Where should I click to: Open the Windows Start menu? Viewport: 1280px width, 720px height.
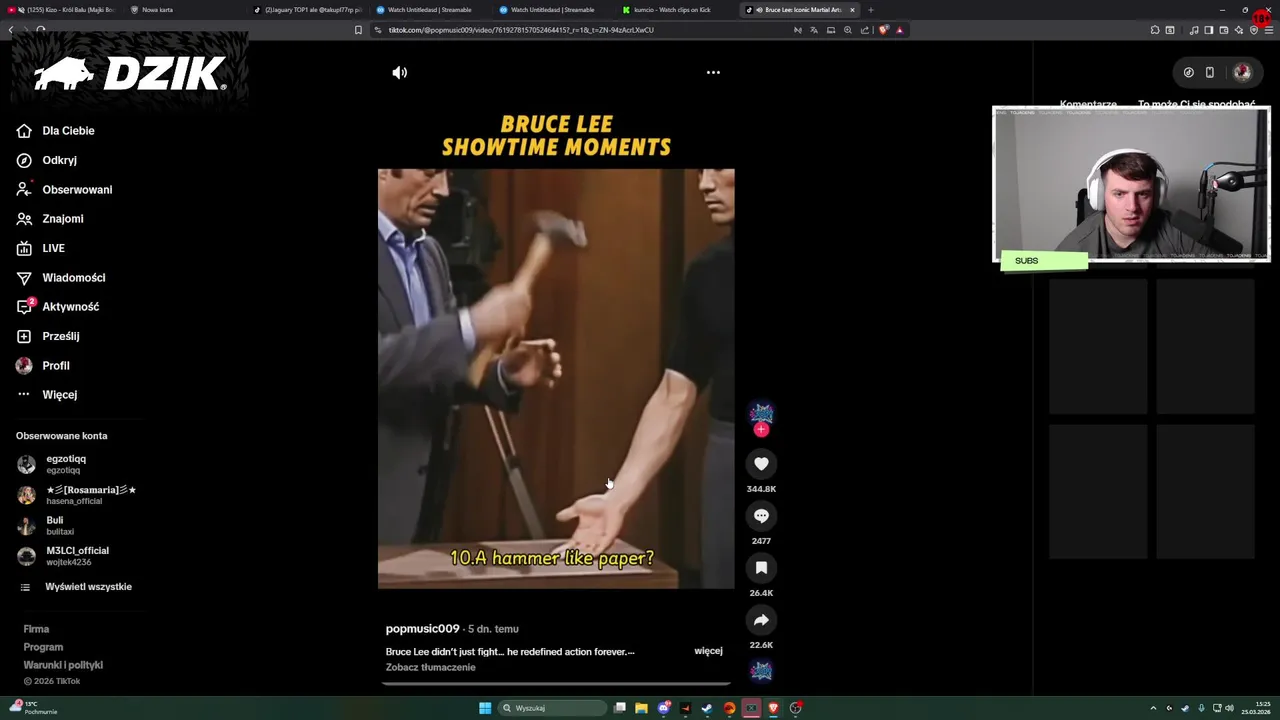coord(485,708)
